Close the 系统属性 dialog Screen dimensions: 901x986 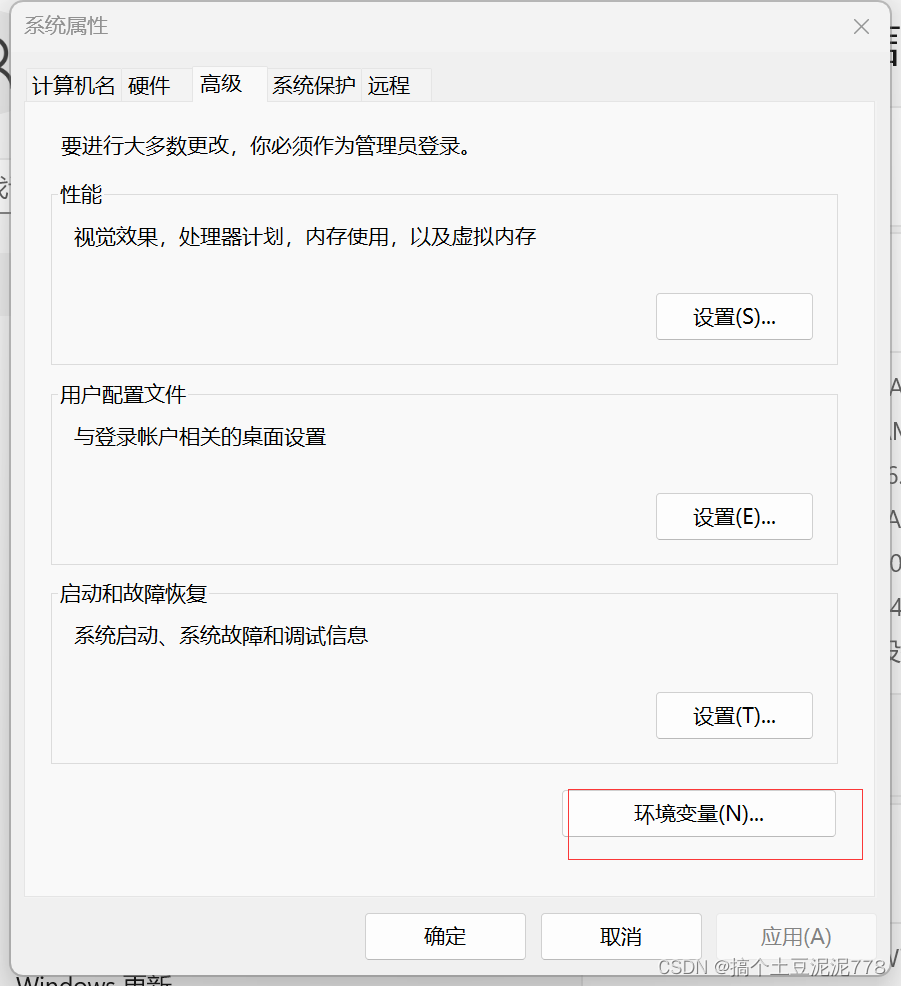click(x=861, y=26)
